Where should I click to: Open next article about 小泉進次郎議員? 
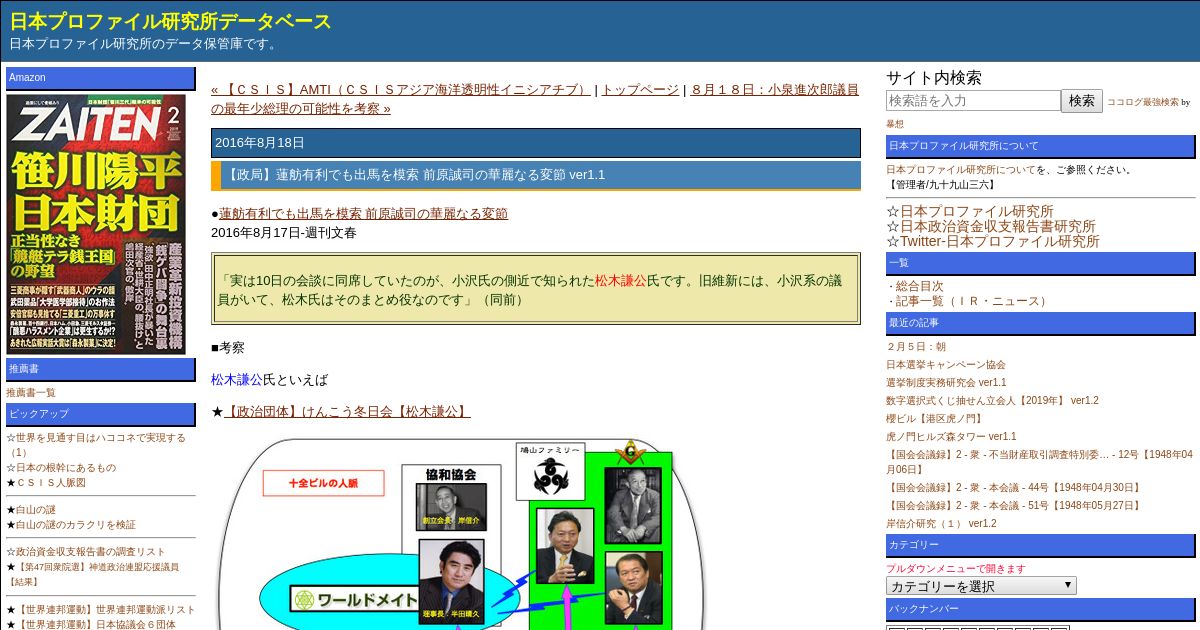pyautogui.click(x=534, y=99)
